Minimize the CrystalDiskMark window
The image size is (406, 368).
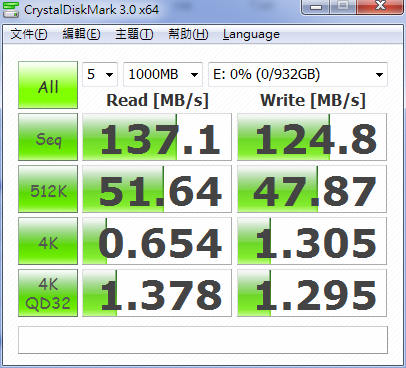click(316, 7)
